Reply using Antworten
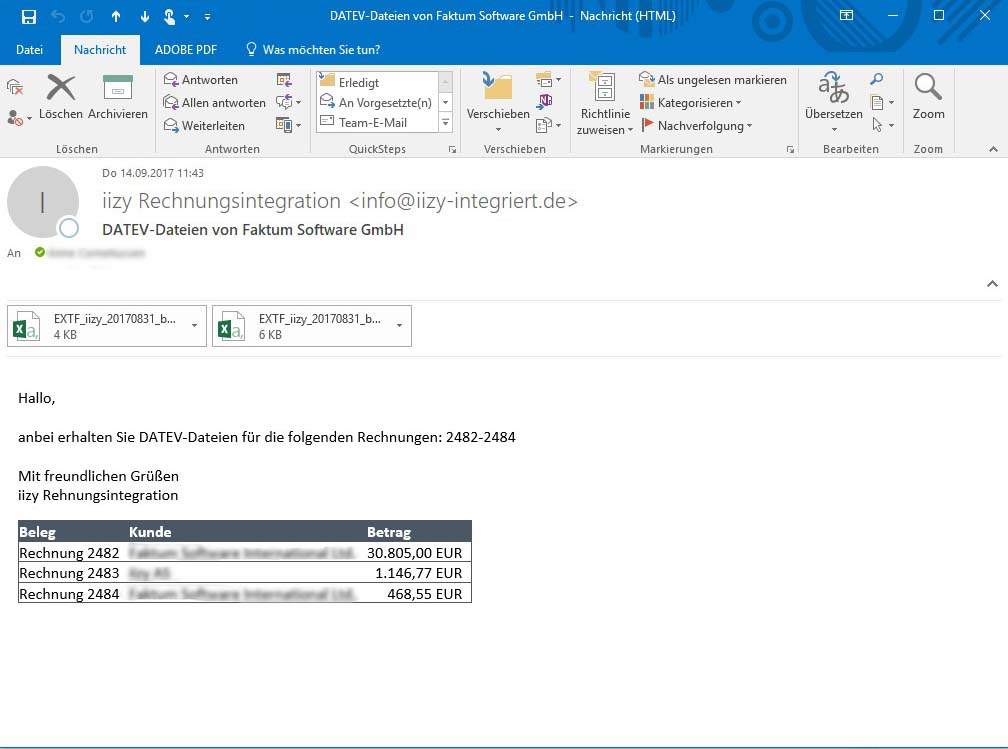 pos(201,80)
